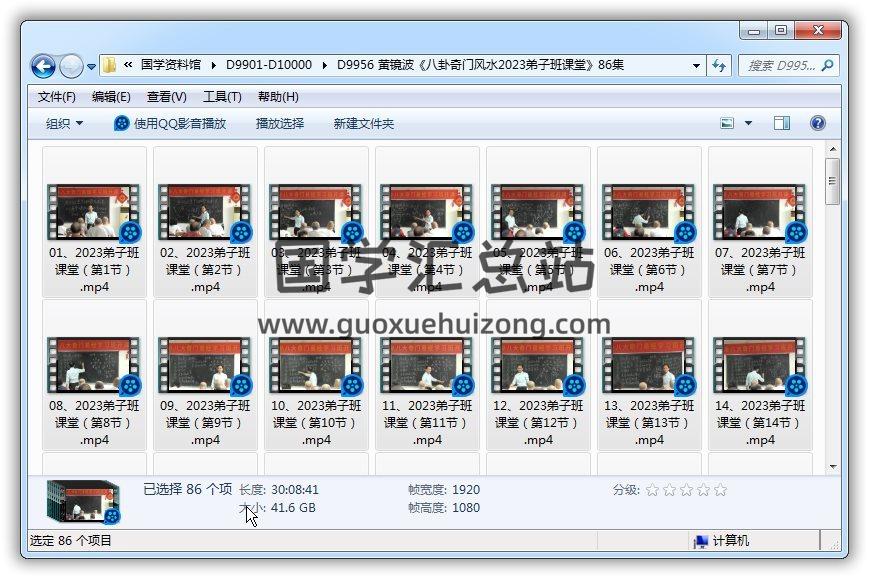This screenshot has width=869, height=579.
Task: Click computer icon in status bar
Action: [x=702, y=541]
